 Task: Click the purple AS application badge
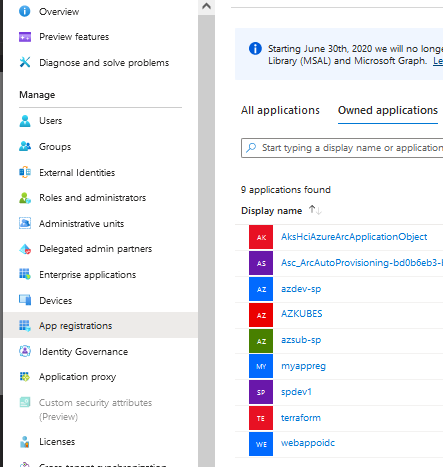pos(261,263)
